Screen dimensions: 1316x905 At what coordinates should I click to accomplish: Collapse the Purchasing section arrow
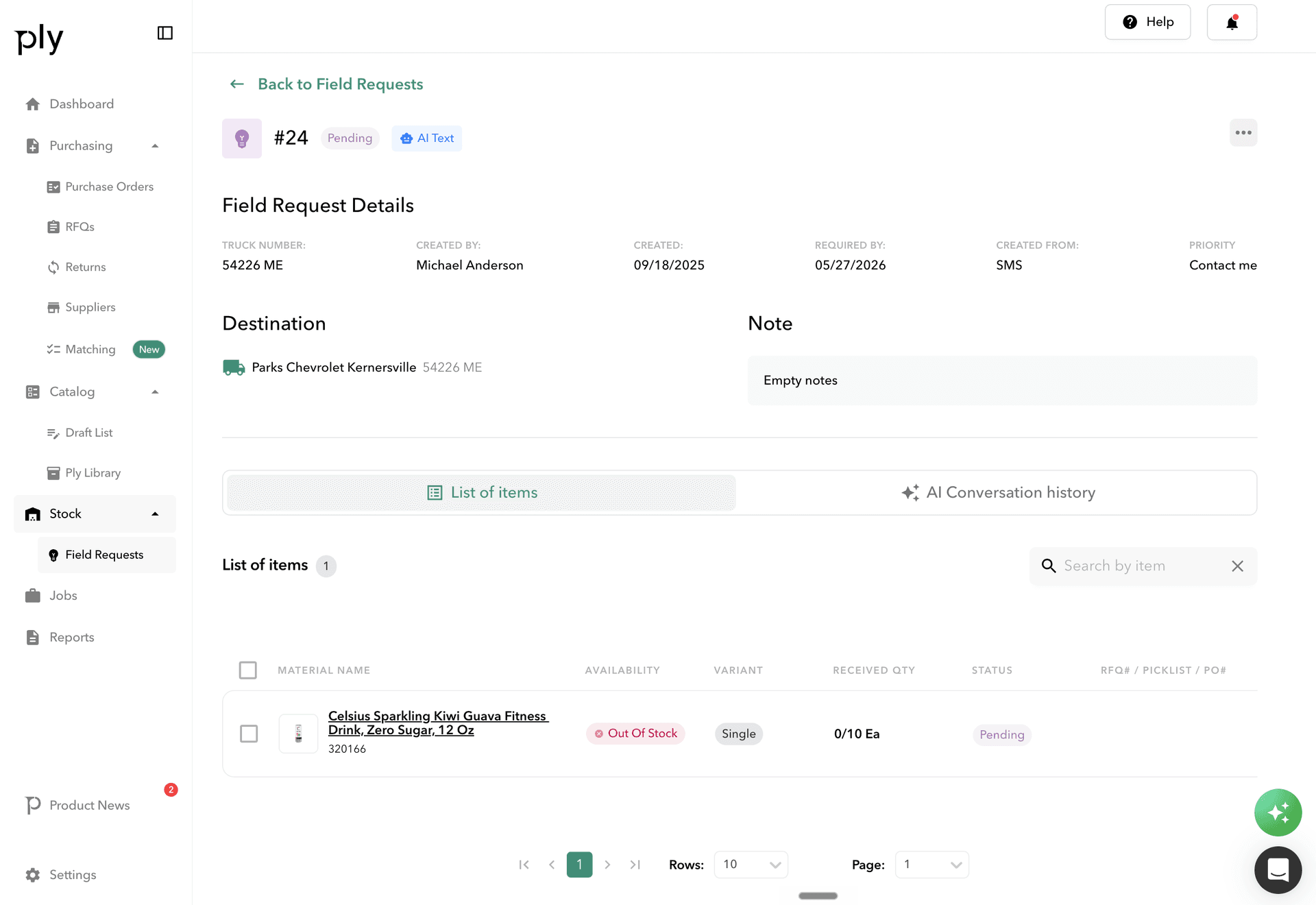155,146
